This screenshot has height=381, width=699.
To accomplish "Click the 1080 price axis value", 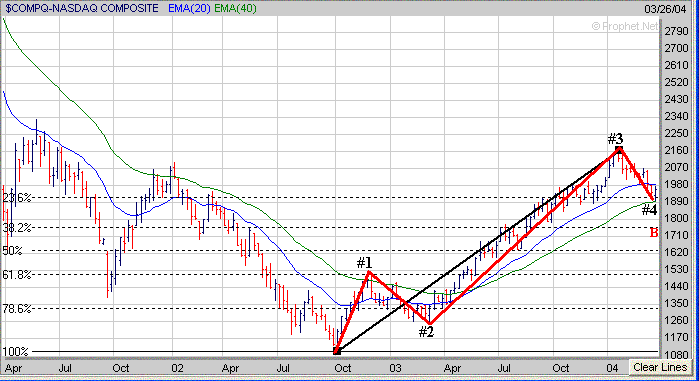I will pos(676,355).
